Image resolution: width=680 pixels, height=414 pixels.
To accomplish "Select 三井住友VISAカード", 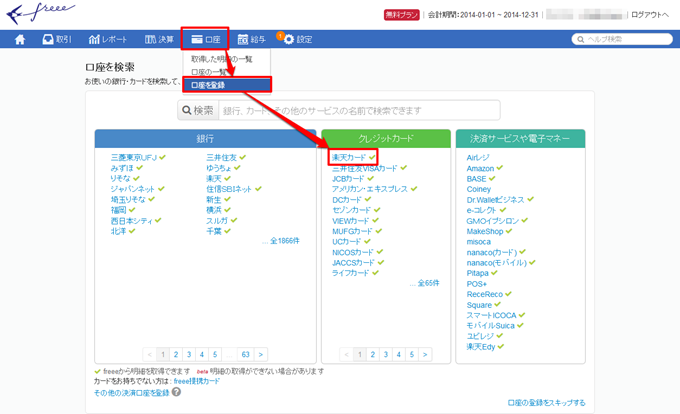I will tap(365, 168).
